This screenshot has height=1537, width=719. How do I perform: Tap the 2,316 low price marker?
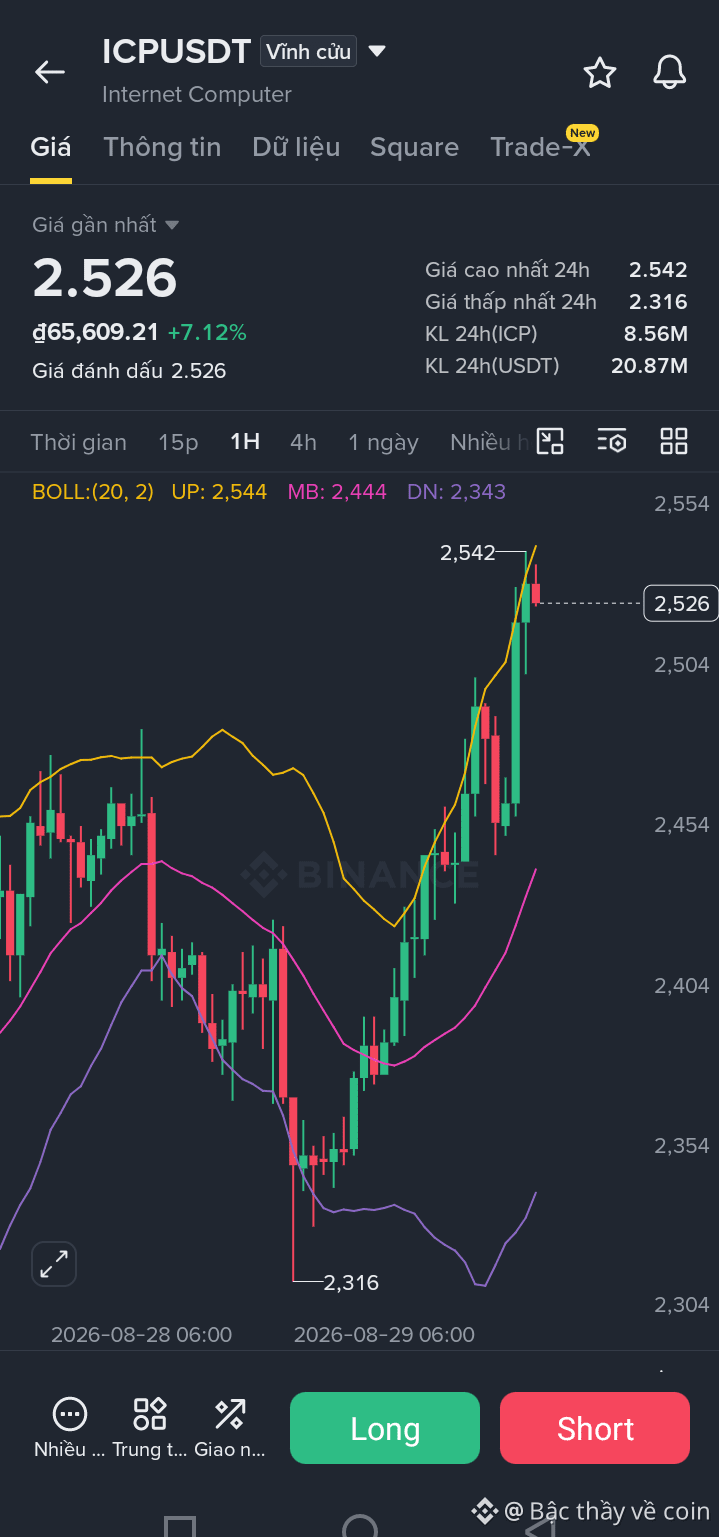tap(351, 1282)
